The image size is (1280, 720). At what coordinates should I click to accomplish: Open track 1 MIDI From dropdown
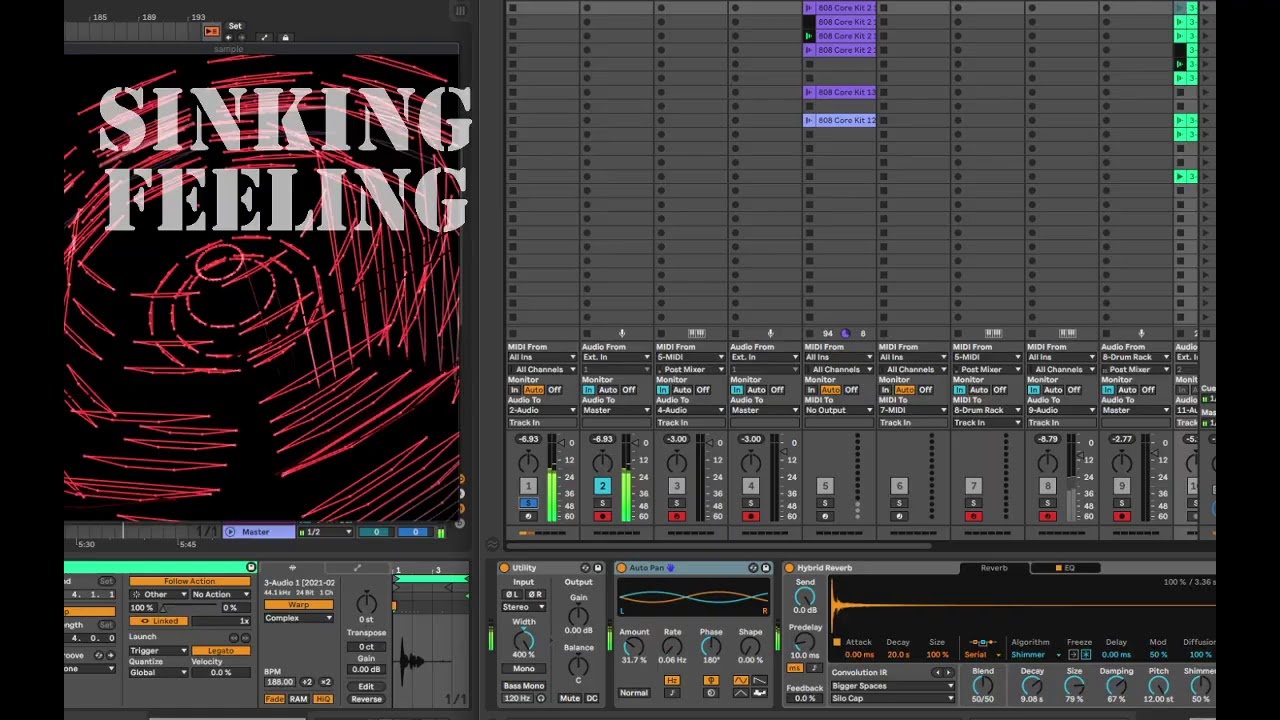pyautogui.click(x=542, y=357)
